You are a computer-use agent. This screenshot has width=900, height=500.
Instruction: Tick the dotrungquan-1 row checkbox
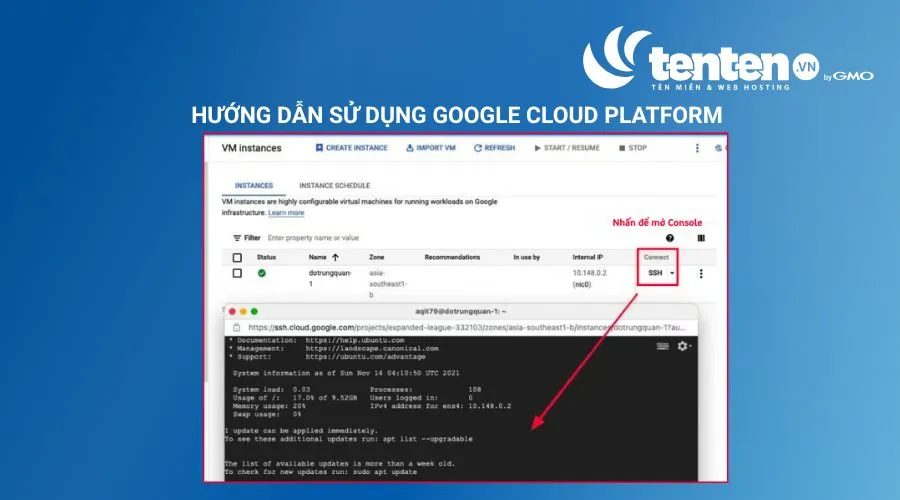[x=237, y=273]
